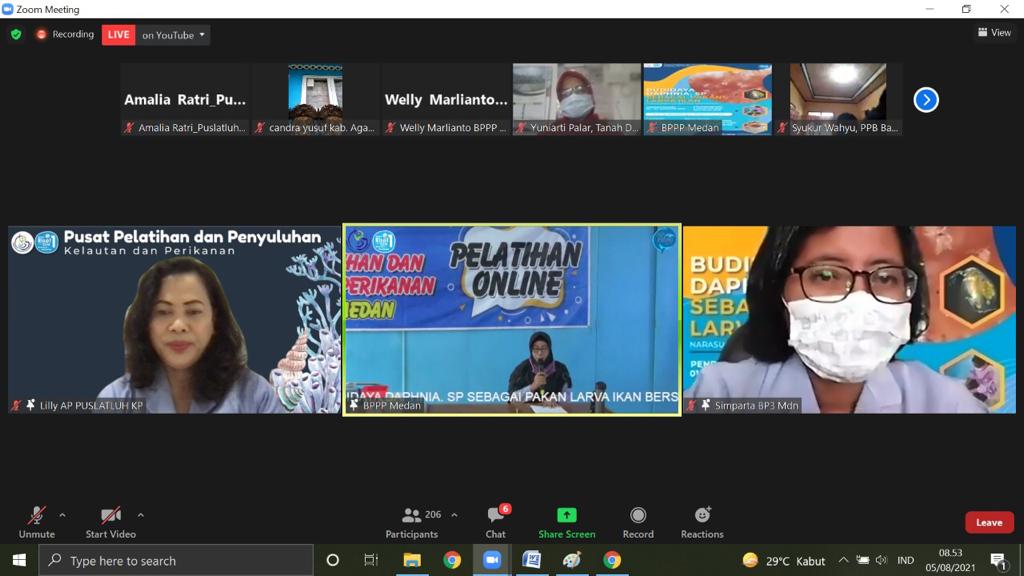The height and width of the screenshot is (576, 1024).
Task: Click the green encryption shield icon
Action: point(16,35)
